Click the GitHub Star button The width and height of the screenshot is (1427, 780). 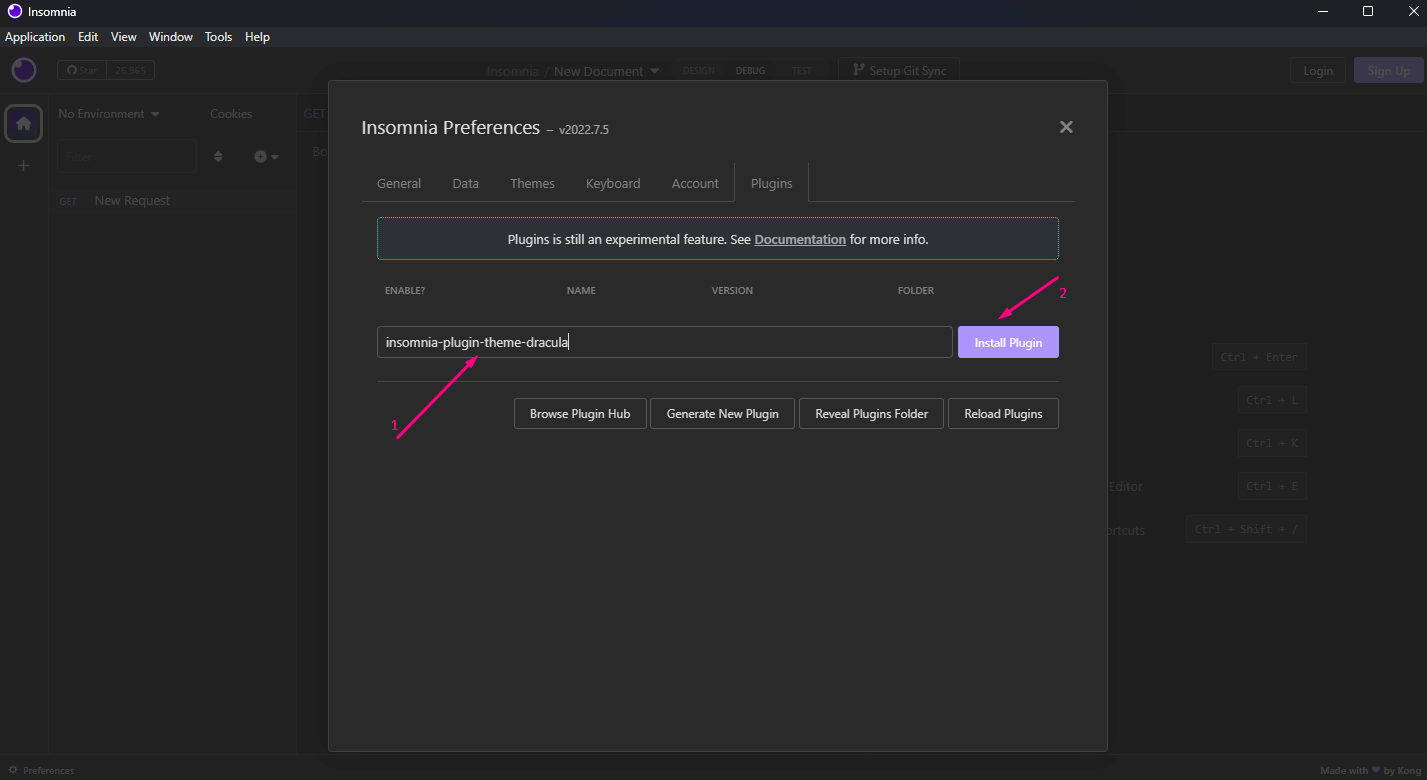click(83, 71)
